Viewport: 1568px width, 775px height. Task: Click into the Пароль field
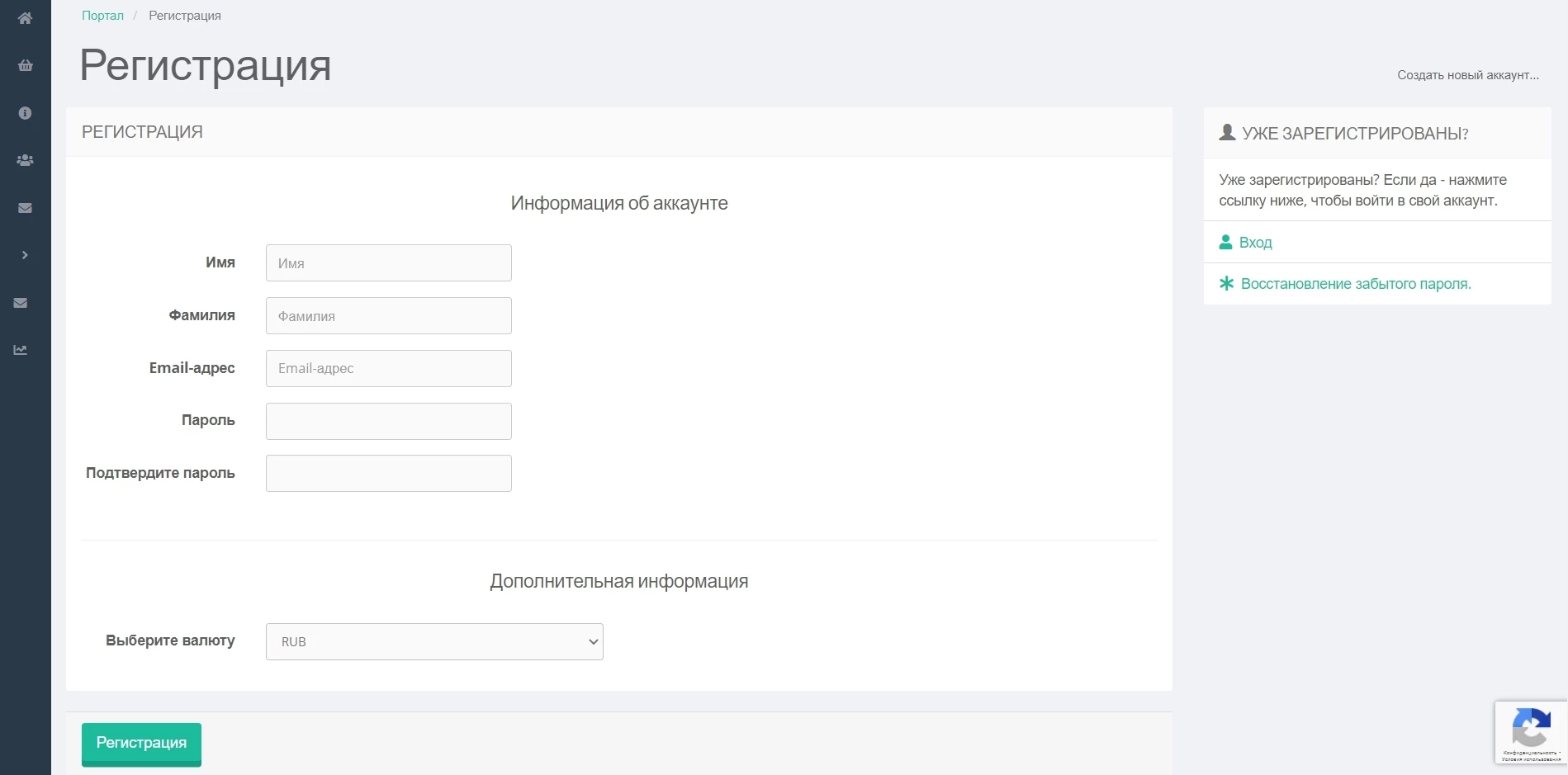(x=389, y=421)
